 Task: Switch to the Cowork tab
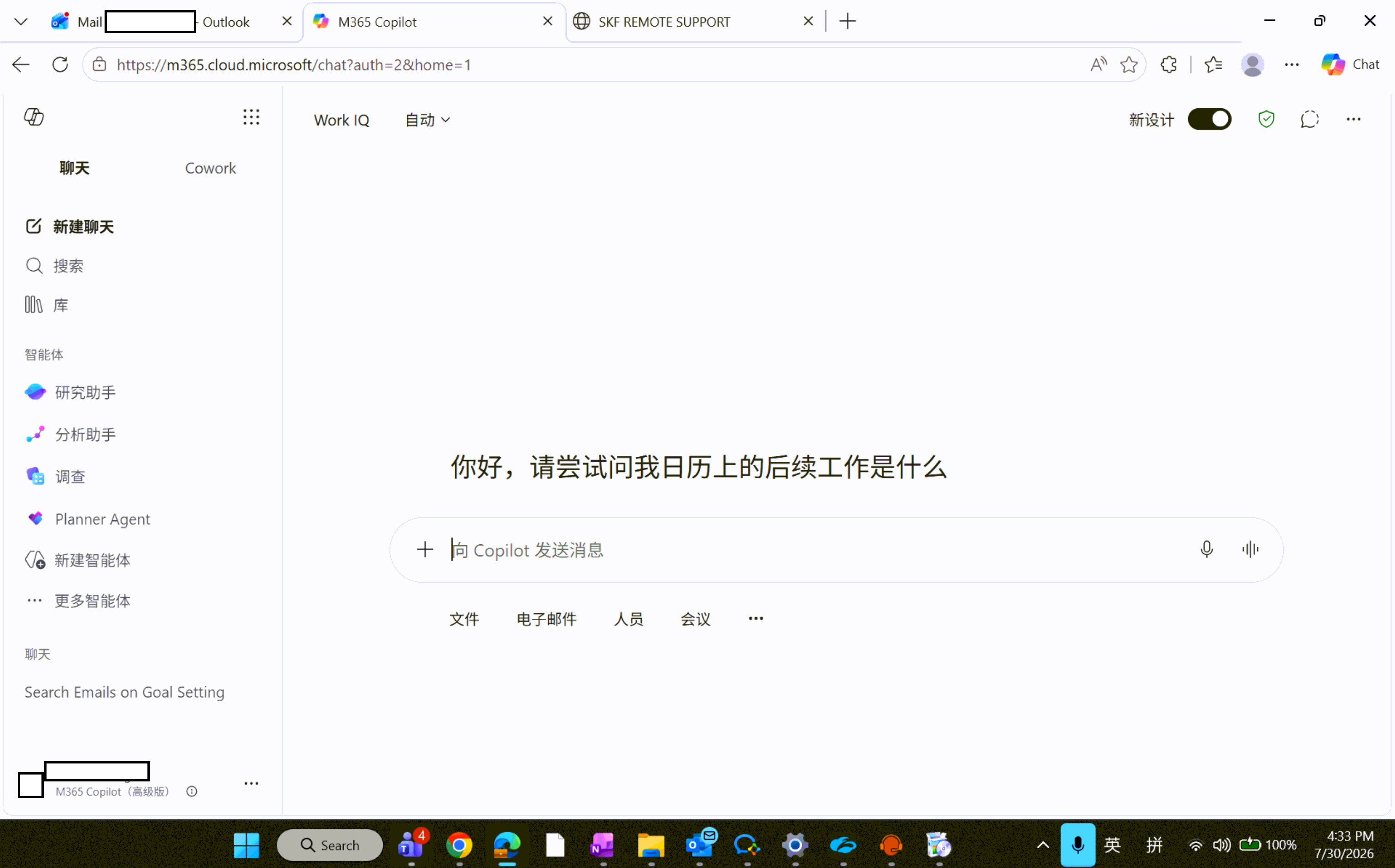click(210, 168)
